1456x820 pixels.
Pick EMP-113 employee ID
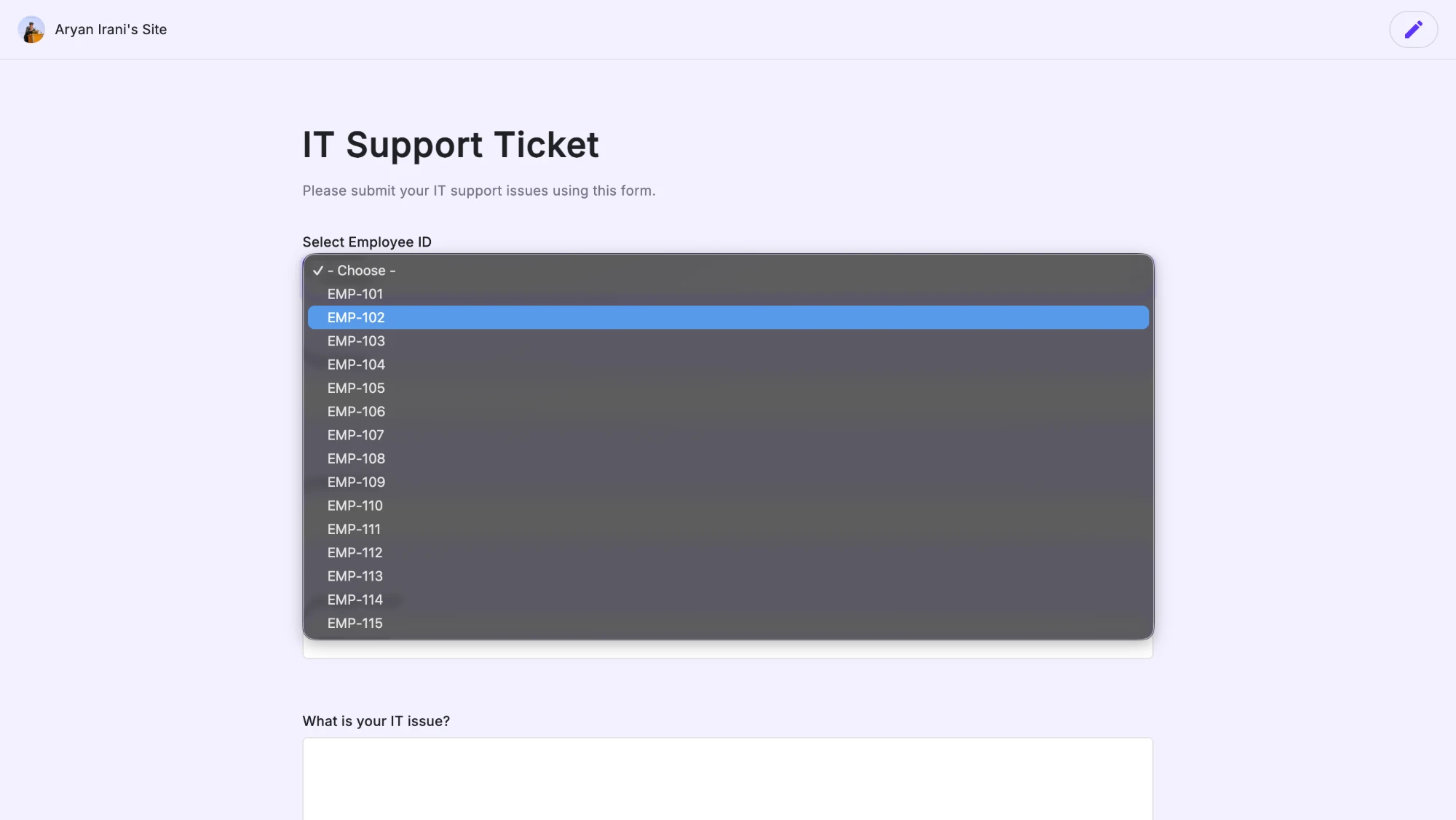tap(728, 576)
